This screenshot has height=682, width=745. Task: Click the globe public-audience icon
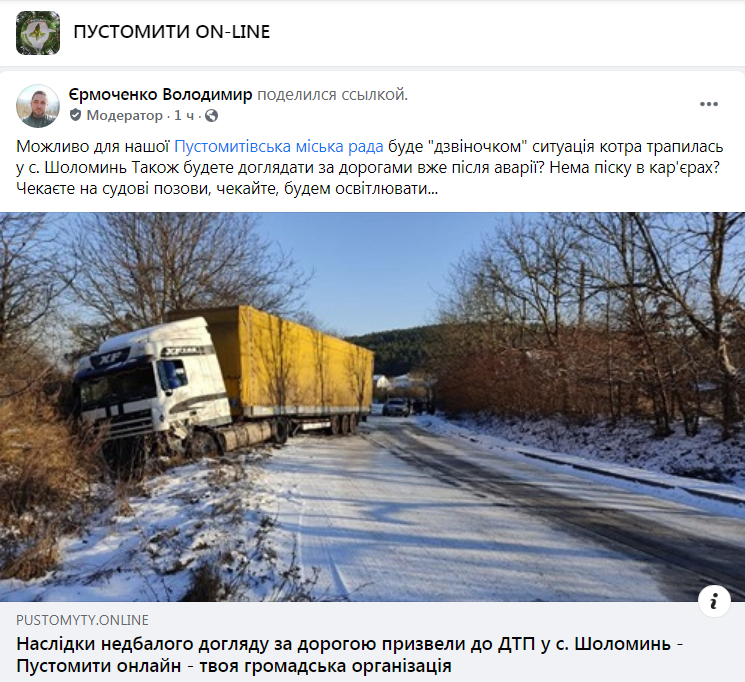[211, 115]
